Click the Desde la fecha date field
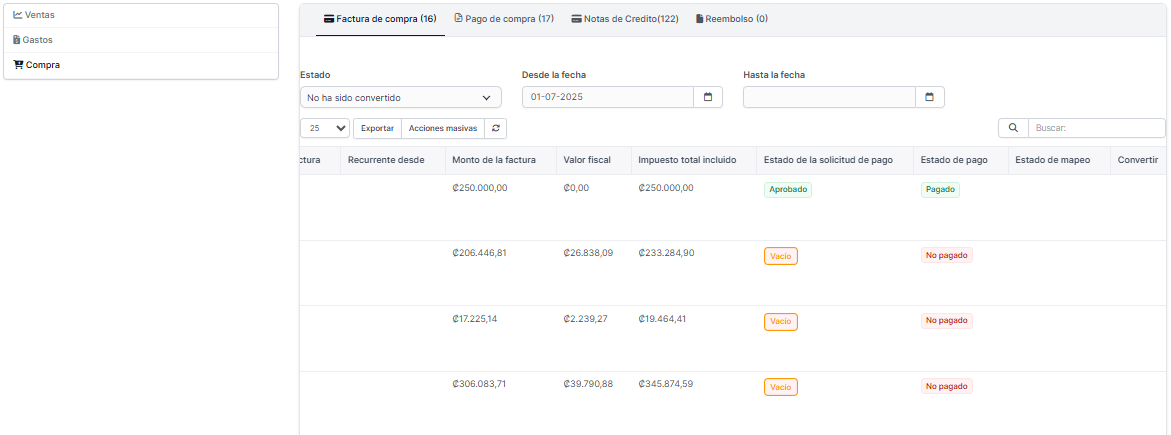Image resolution: width=1171 pixels, height=435 pixels. coord(607,97)
